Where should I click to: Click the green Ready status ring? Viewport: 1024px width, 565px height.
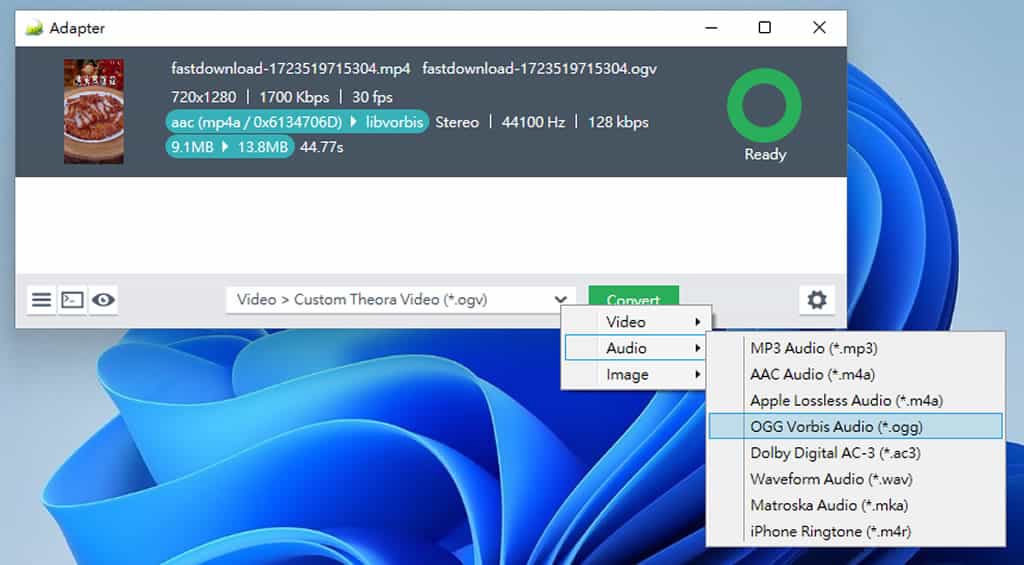(764, 106)
